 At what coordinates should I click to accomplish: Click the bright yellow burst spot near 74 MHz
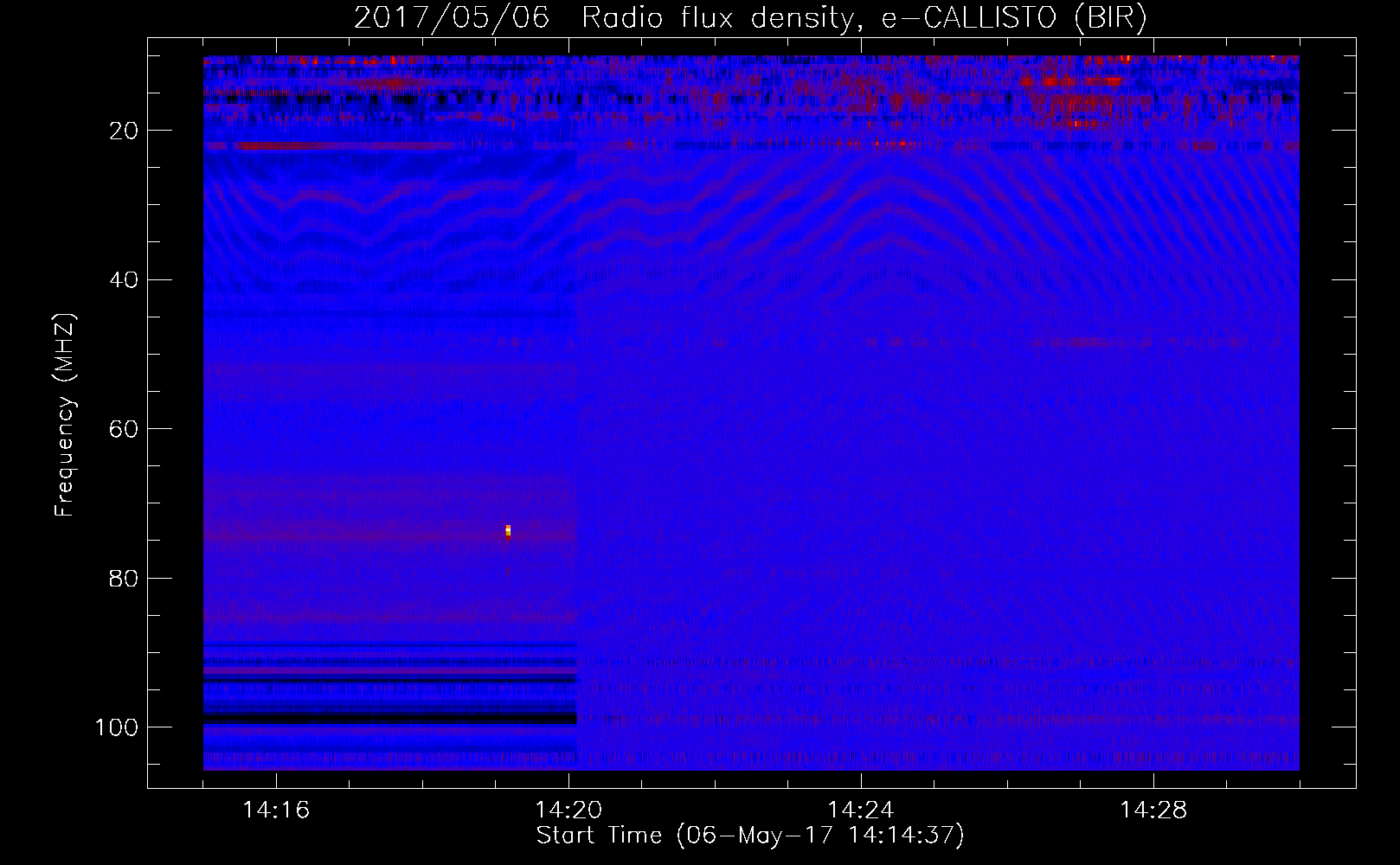pos(508,530)
